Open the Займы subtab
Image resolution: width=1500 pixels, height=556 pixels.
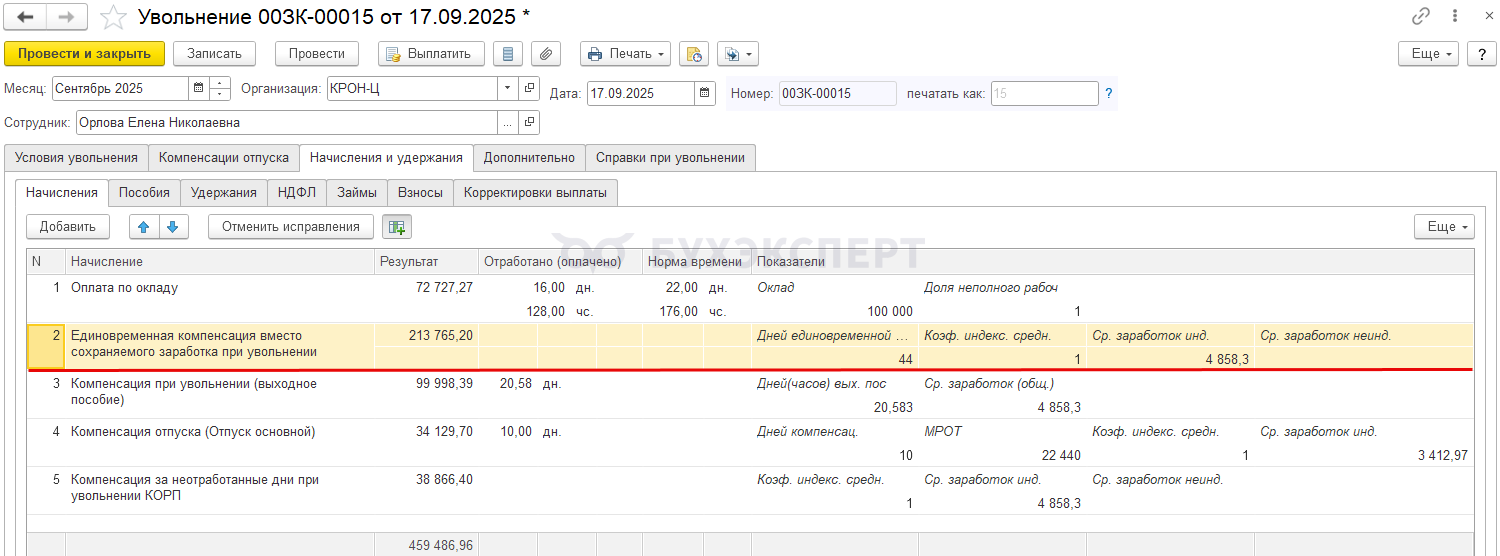click(x=357, y=192)
